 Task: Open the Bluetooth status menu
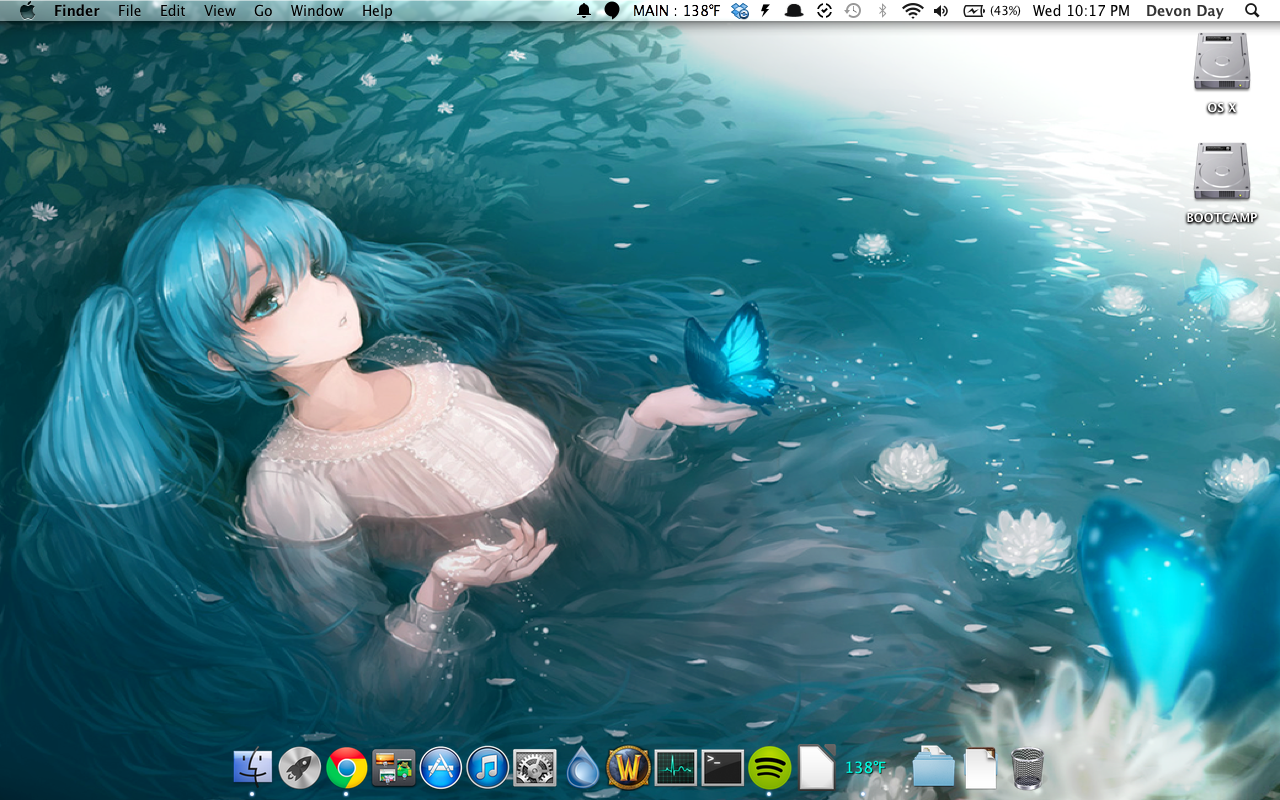coord(882,11)
